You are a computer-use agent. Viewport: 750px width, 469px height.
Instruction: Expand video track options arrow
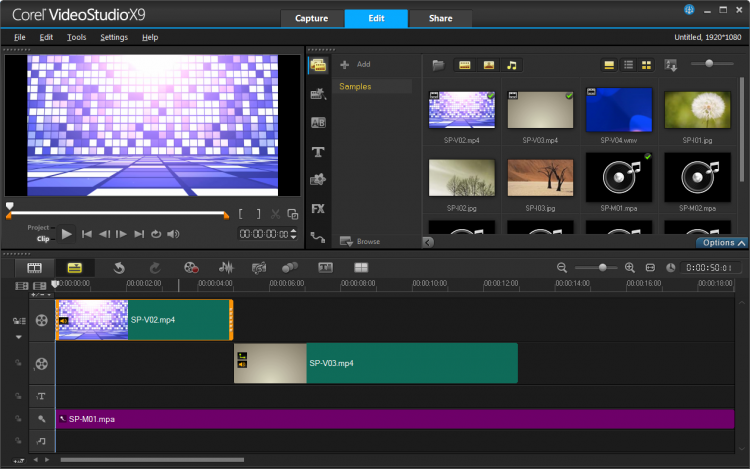pyautogui.click(x=18, y=337)
